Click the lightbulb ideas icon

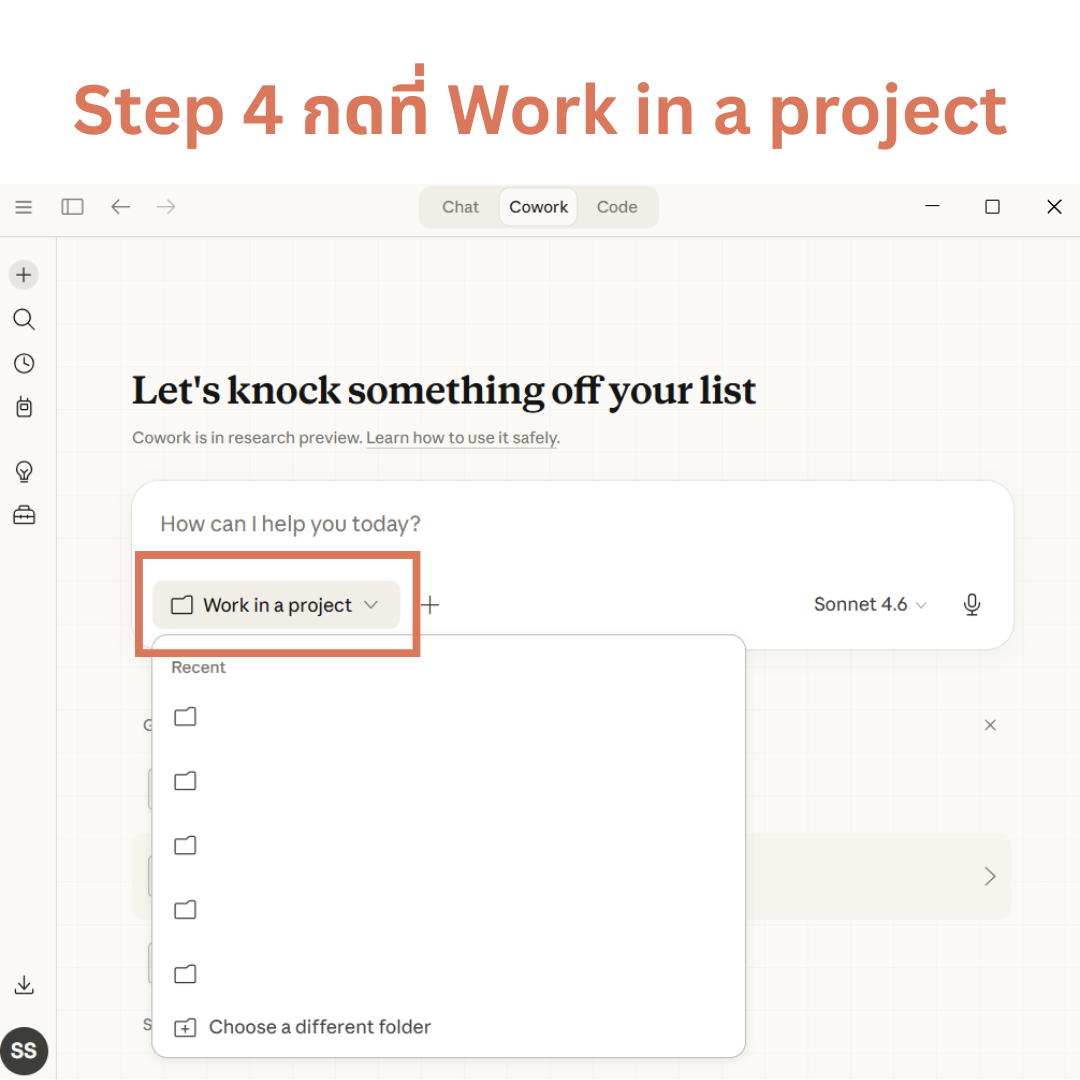pyautogui.click(x=24, y=471)
